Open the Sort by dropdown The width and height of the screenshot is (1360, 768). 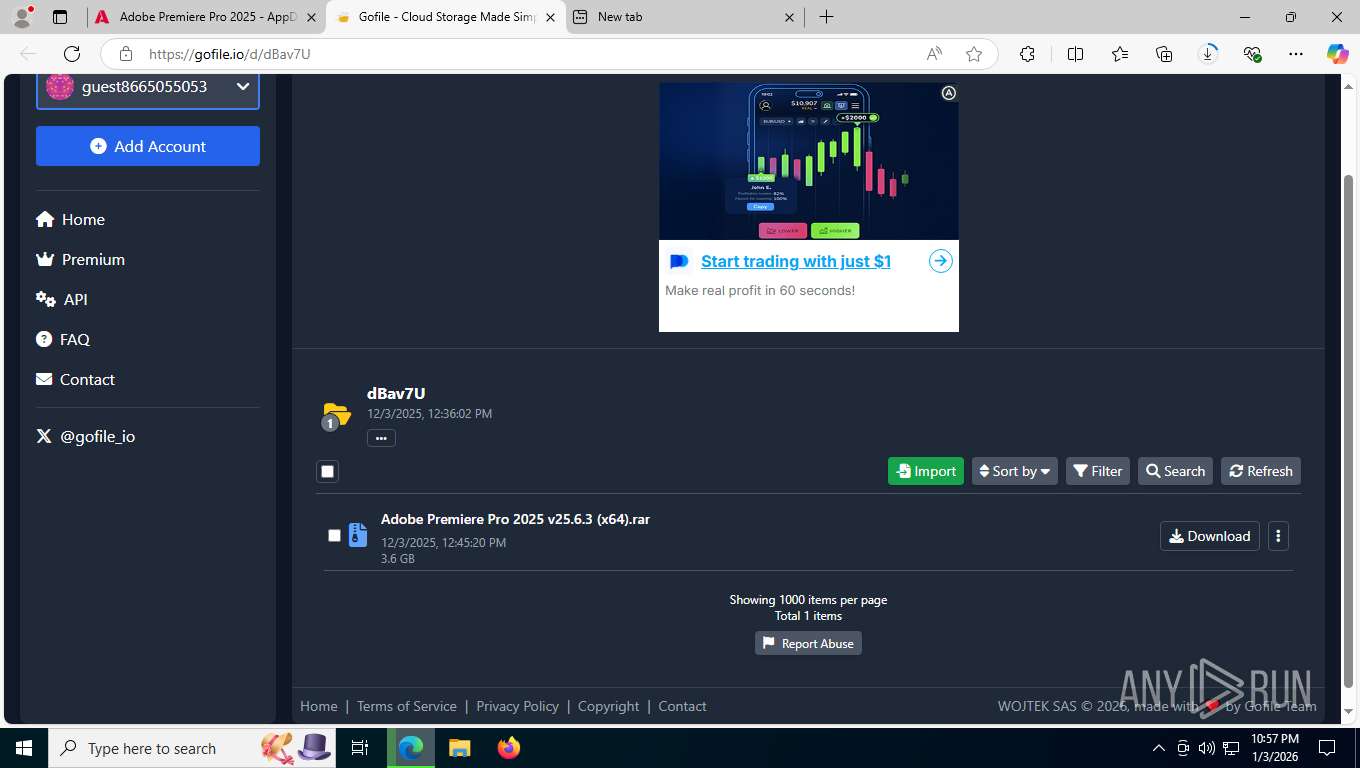pyautogui.click(x=1014, y=471)
